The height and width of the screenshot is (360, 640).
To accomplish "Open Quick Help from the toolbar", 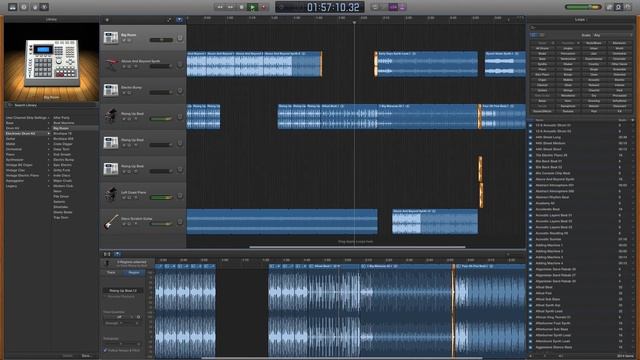I will pos(24,7).
